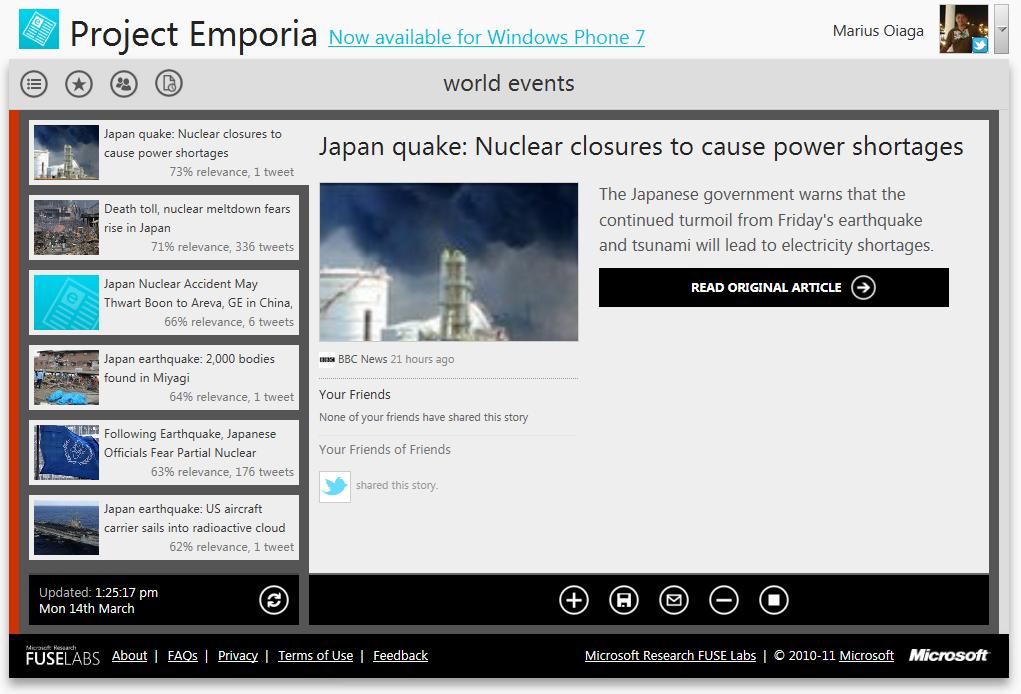The image size is (1021, 694).
Task: Open the friends people icon
Action: click(x=124, y=84)
